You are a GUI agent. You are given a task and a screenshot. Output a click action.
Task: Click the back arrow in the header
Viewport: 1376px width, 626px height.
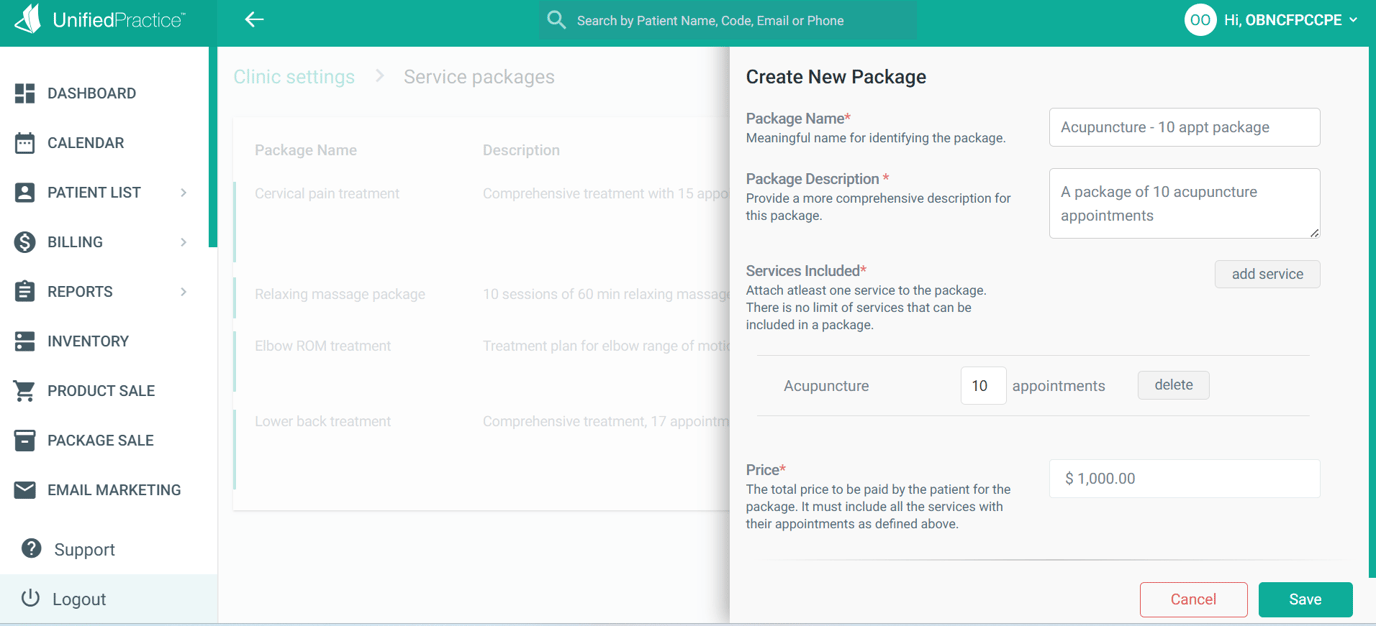[254, 19]
